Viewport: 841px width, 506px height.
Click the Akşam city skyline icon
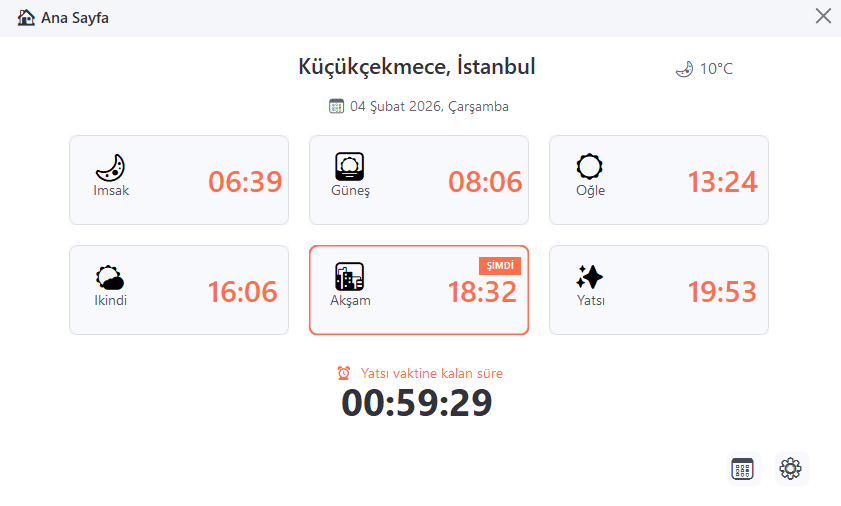350,277
